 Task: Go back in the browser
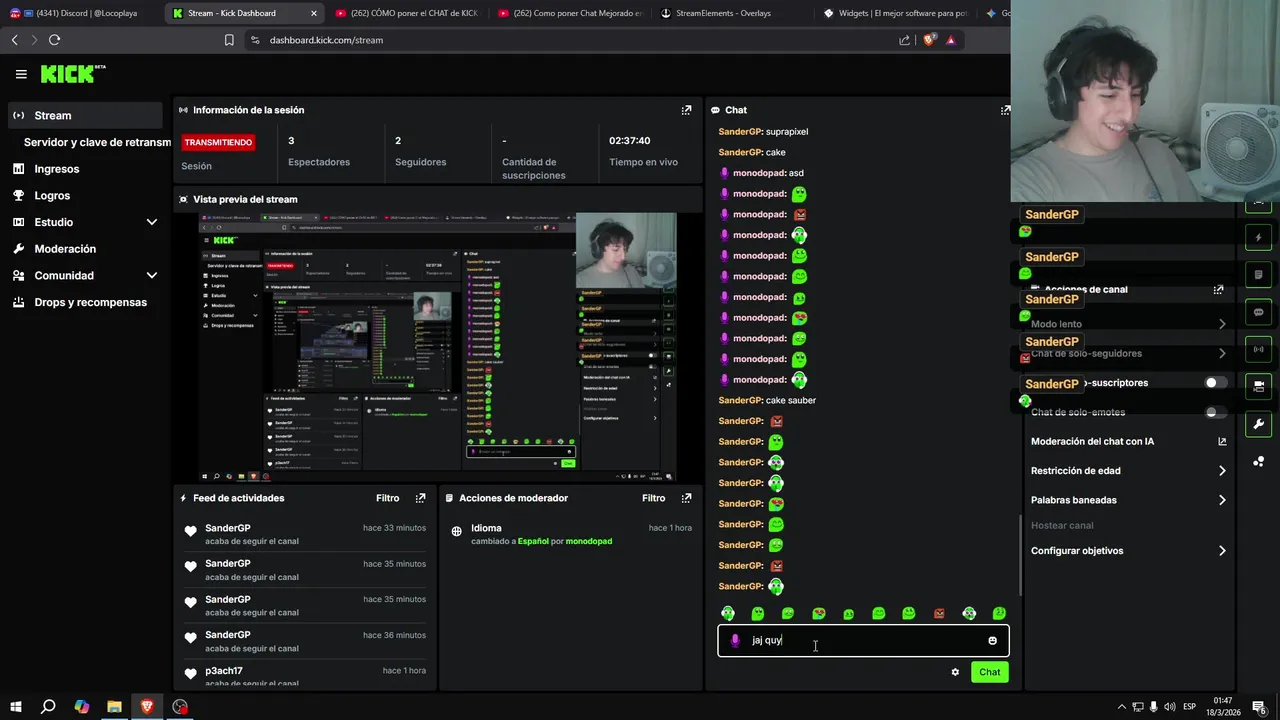pyautogui.click(x=14, y=40)
